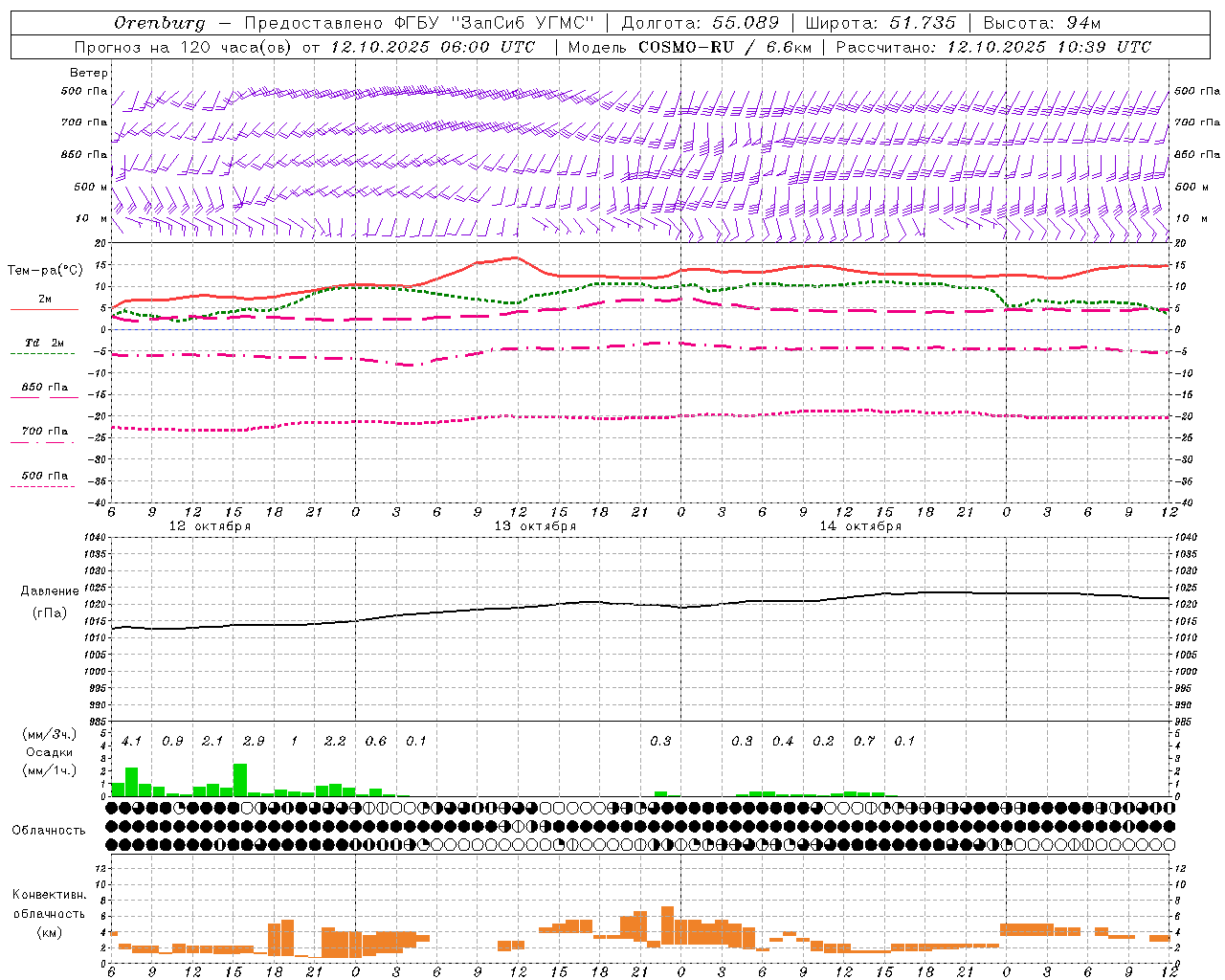
Task: Click the 14 октября date label
Action: (x=860, y=526)
